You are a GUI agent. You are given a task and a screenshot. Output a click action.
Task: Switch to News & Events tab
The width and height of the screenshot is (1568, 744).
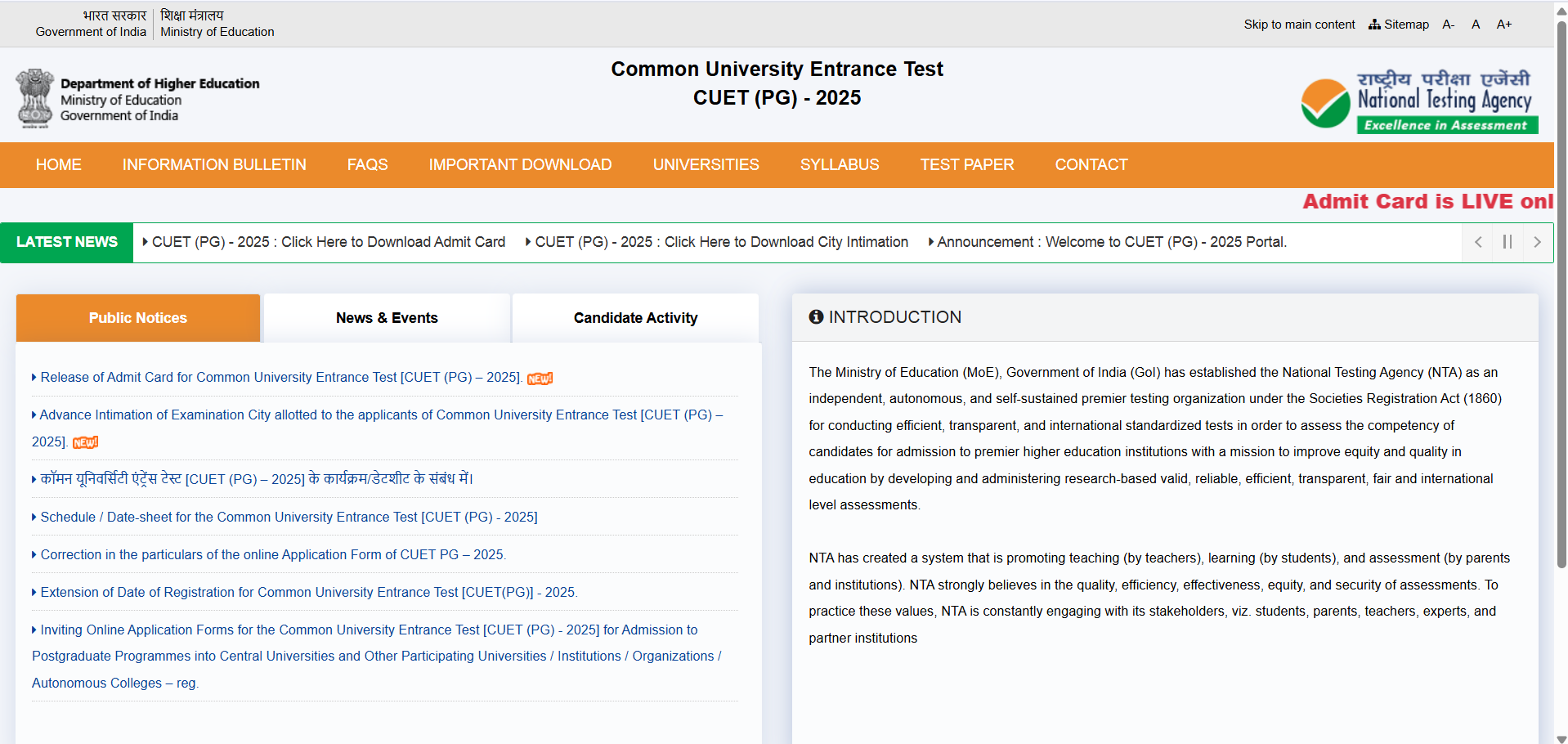point(387,318)
